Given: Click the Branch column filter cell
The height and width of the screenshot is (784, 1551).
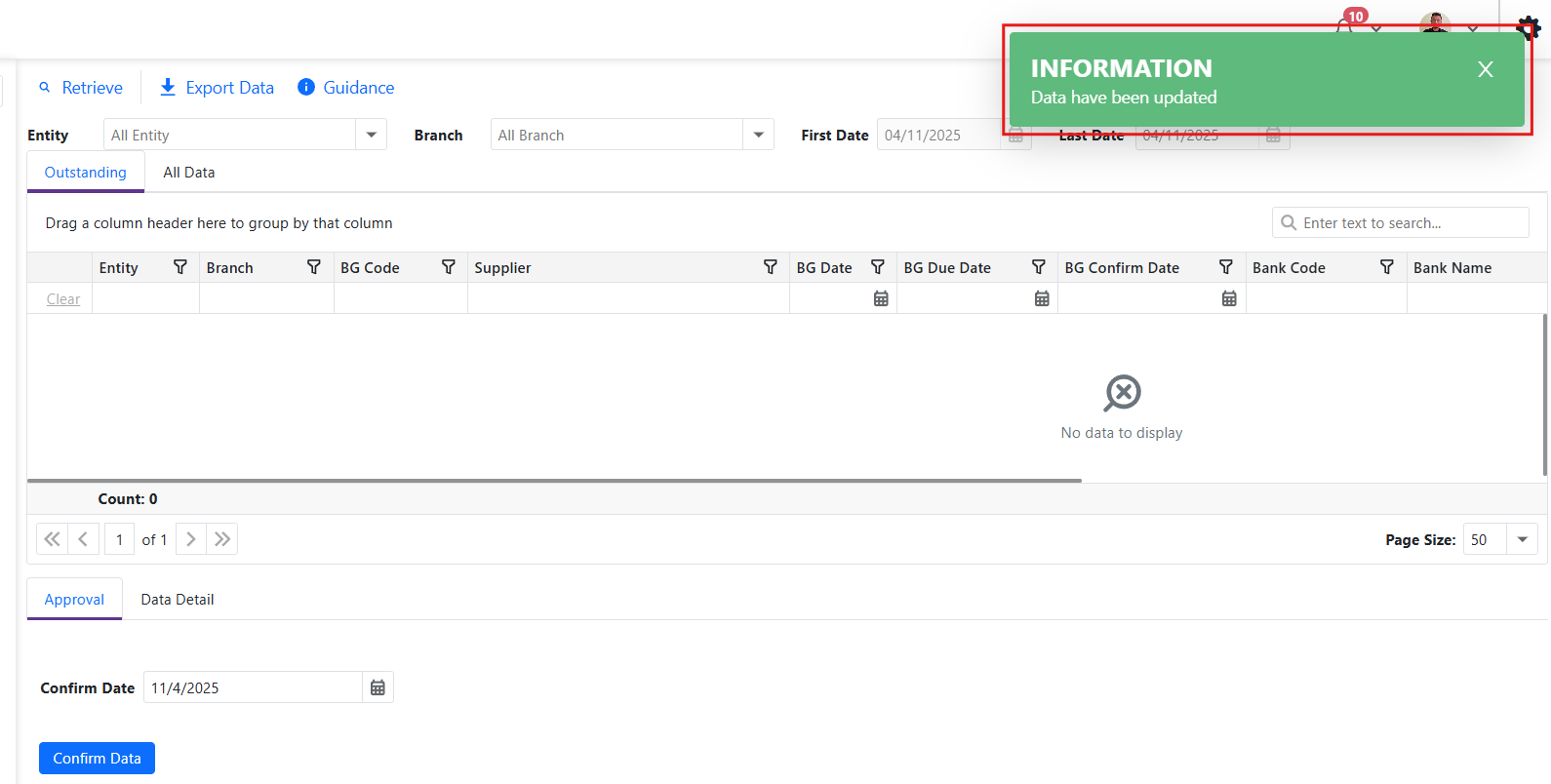Looking at the screenshot, I should click(266, 298).
